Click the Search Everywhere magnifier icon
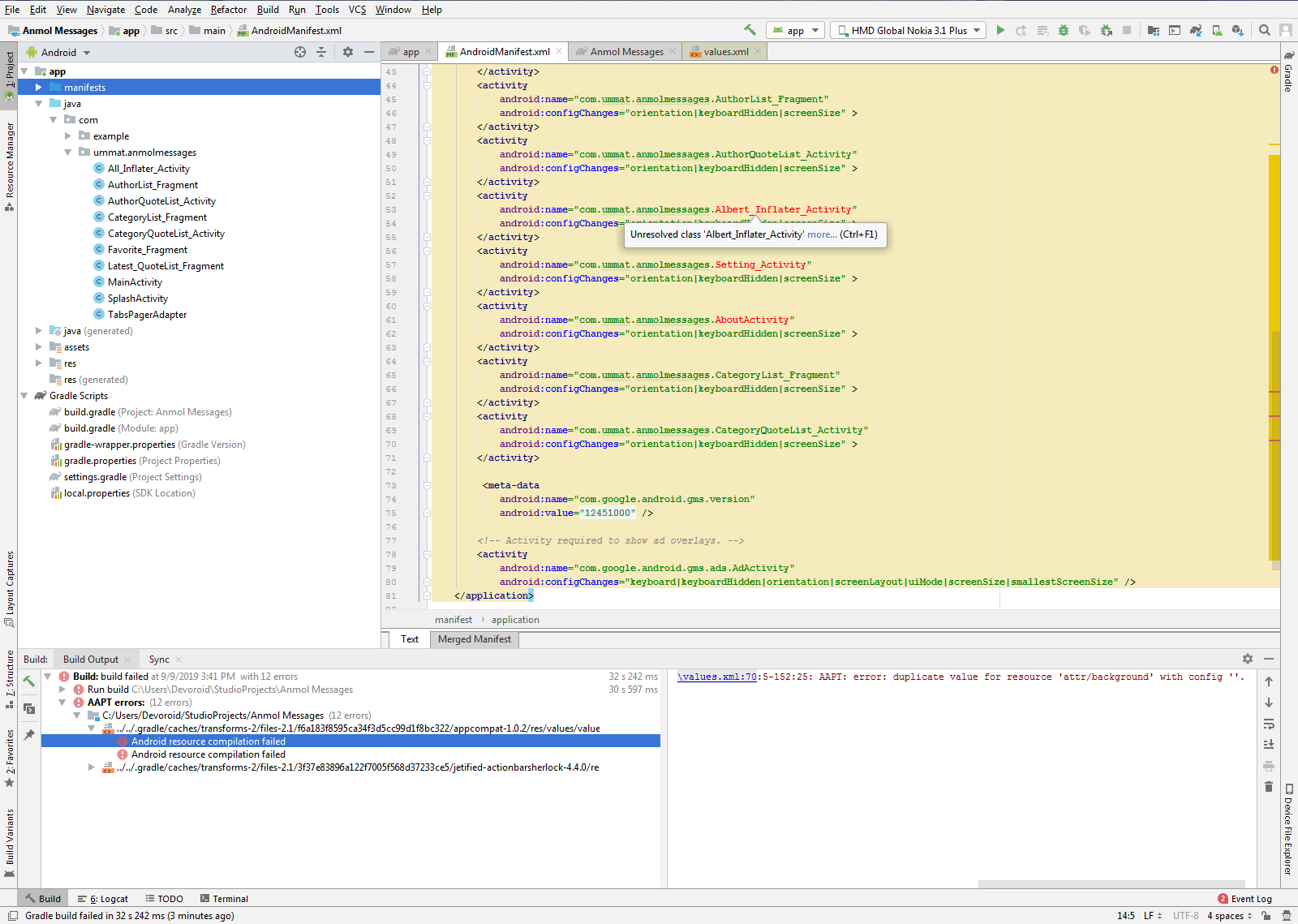Screen dimensions: 1298x924 click(1264, 30)
